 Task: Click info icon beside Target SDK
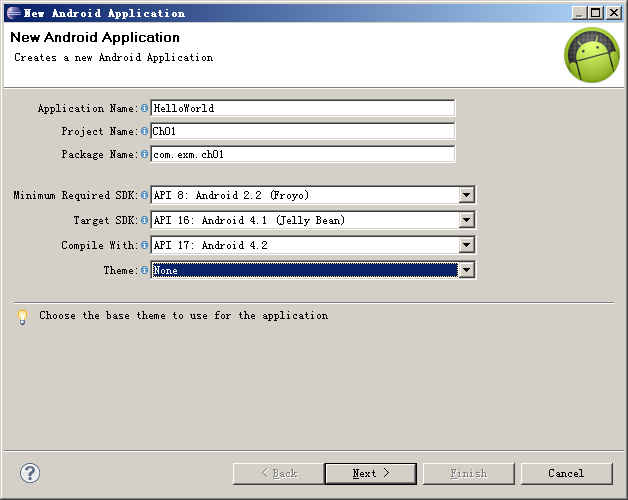point(144,220)
